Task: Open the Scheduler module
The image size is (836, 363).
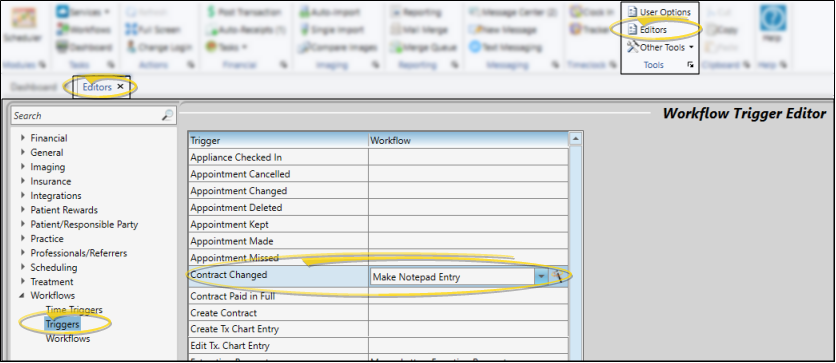Action: 22,25
